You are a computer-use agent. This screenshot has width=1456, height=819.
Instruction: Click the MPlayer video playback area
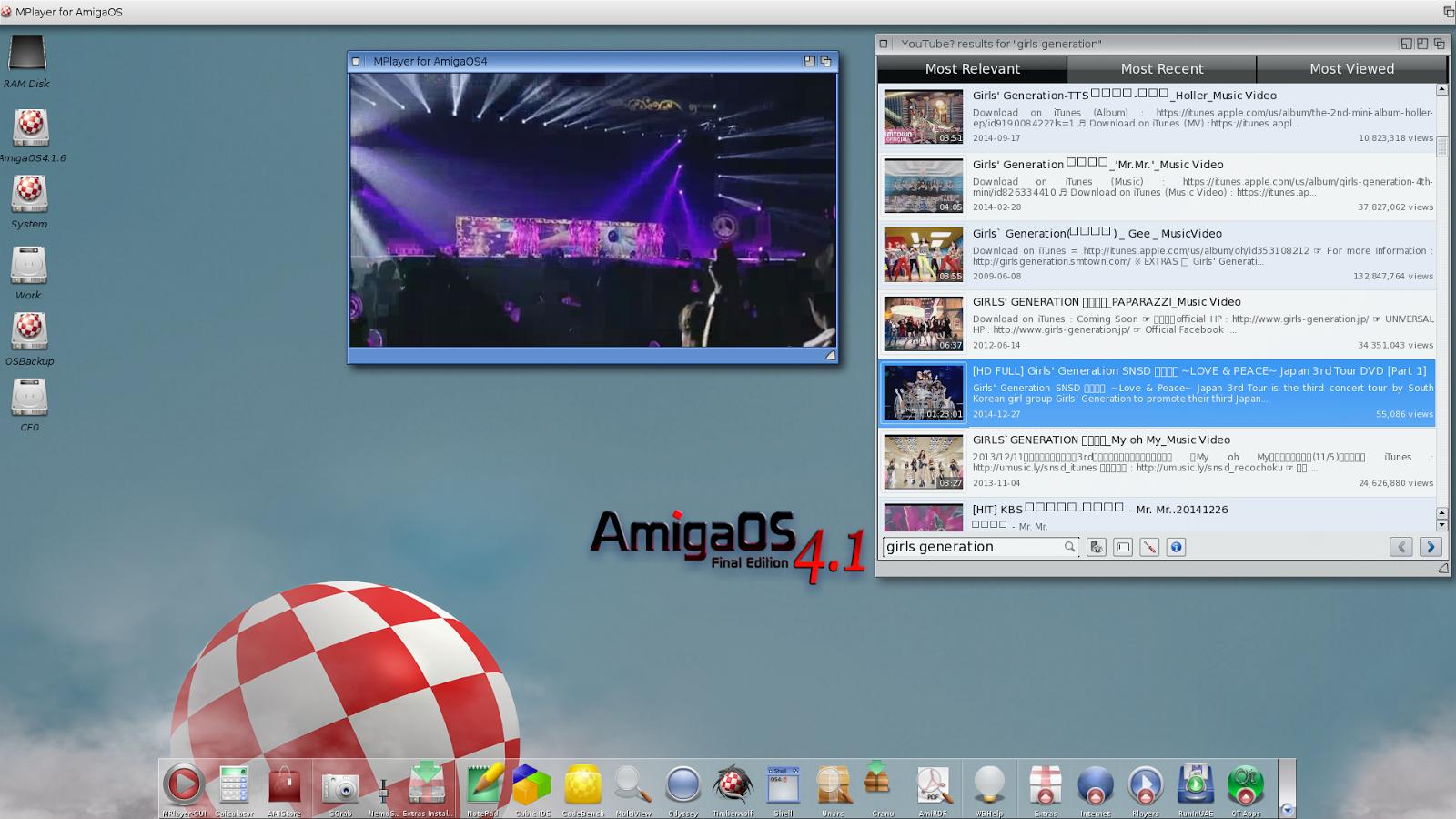tap(592, 209)
